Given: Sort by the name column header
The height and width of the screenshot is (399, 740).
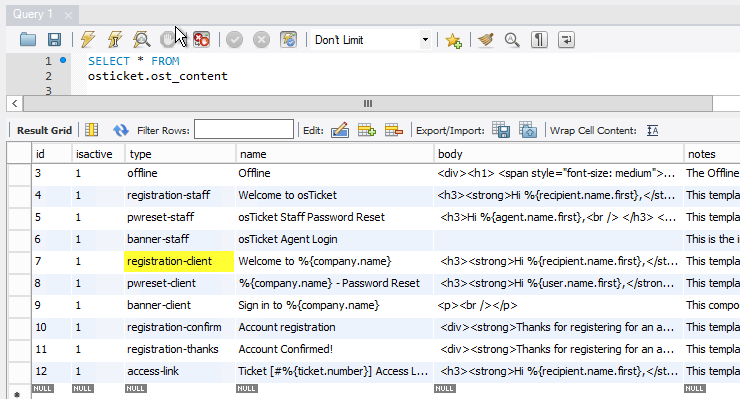Looking at the screenshot, I should pyautogui.click(x=334, y=154).
